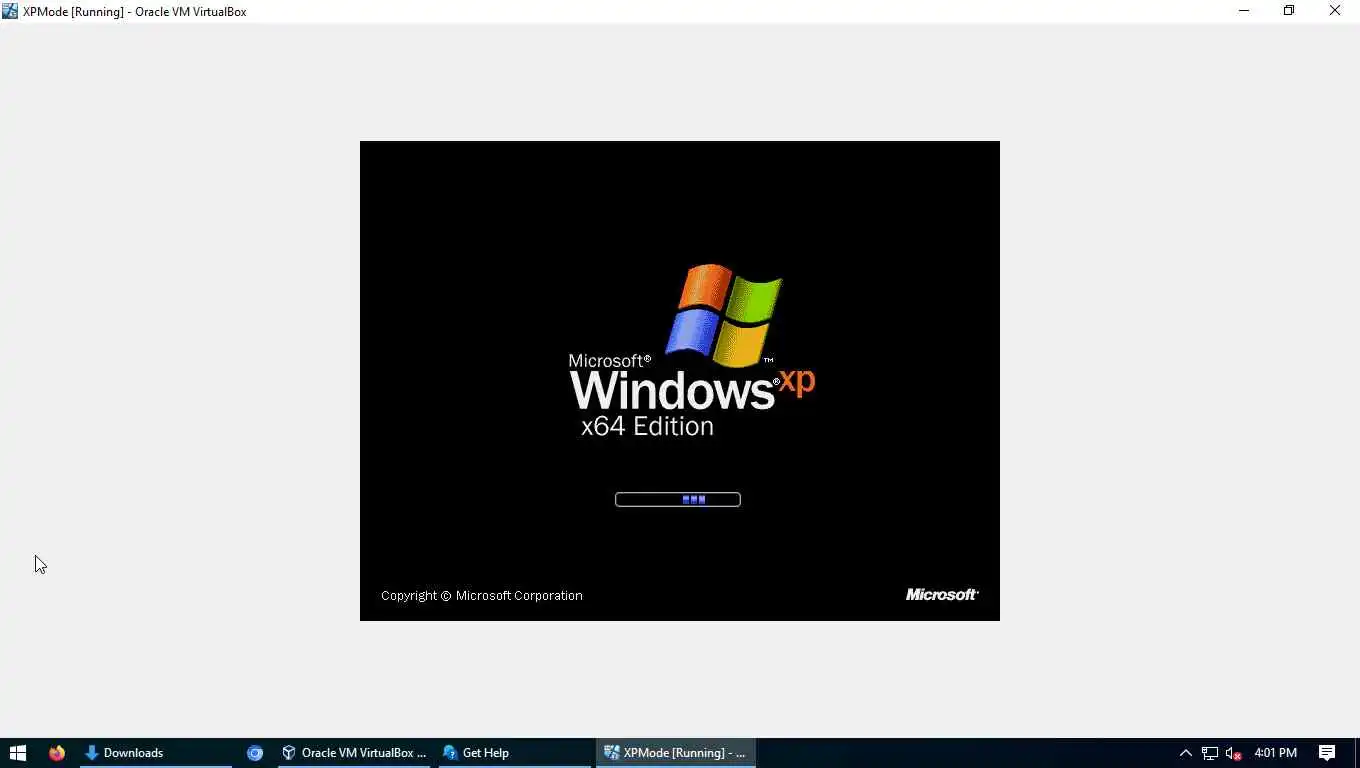The image size is (1360, 768).
Task: Restore down the XPMode VirtualBox window
Action: (x=1289, y=11)
